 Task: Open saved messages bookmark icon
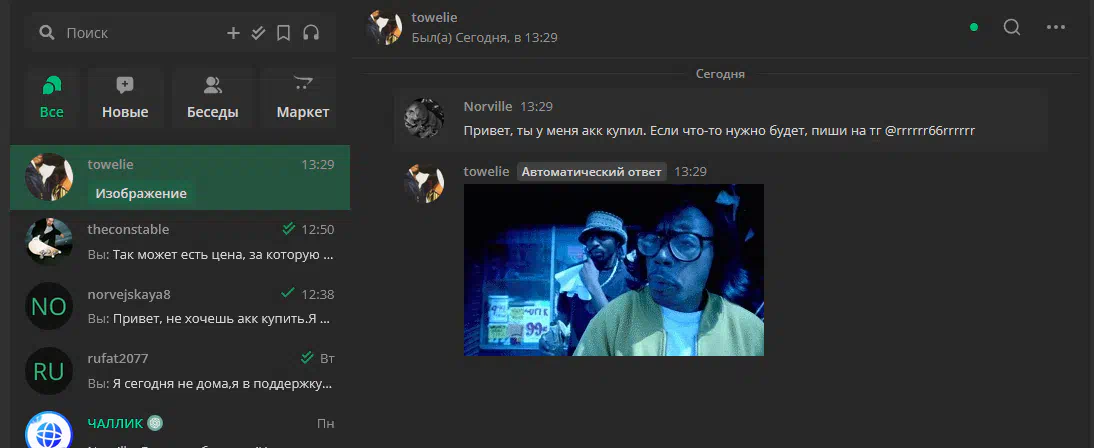click(x=283, y=33)
